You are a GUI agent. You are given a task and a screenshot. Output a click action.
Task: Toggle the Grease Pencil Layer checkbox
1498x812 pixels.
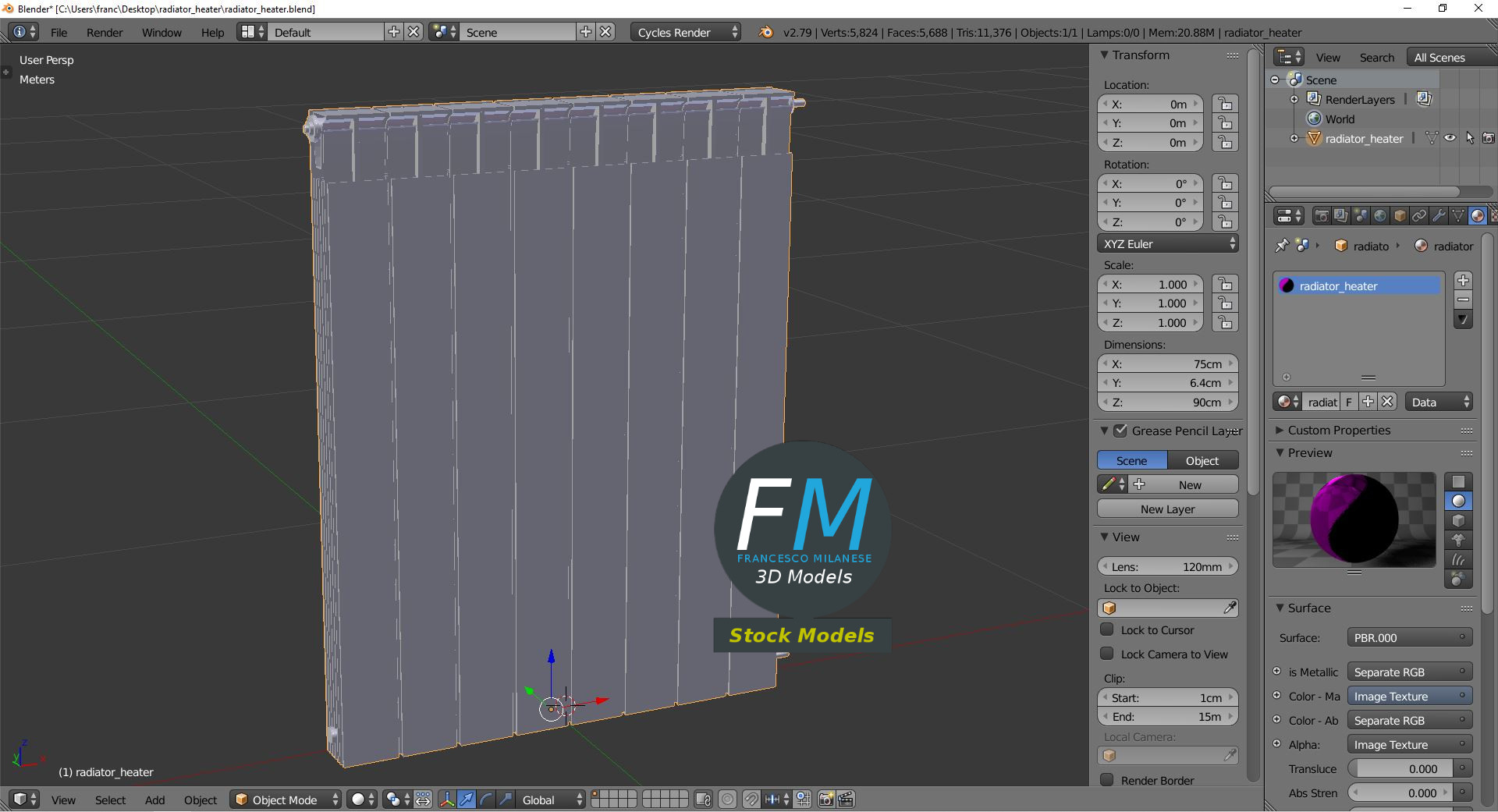coord(1120,431)
